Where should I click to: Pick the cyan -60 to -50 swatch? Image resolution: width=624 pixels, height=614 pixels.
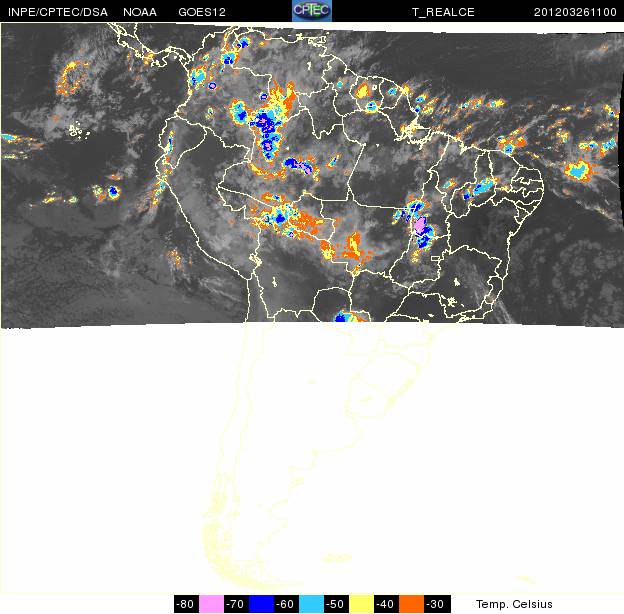(x=311, y=604)
